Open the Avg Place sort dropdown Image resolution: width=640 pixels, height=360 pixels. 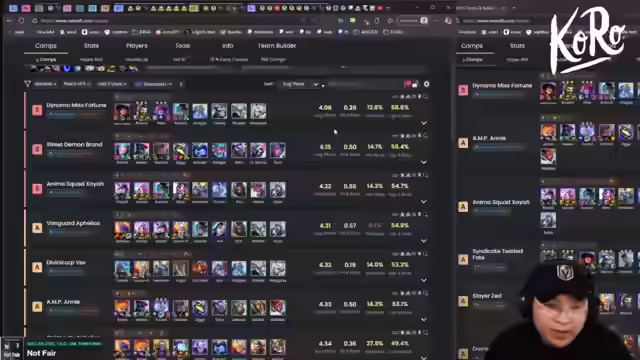point(300,84)
